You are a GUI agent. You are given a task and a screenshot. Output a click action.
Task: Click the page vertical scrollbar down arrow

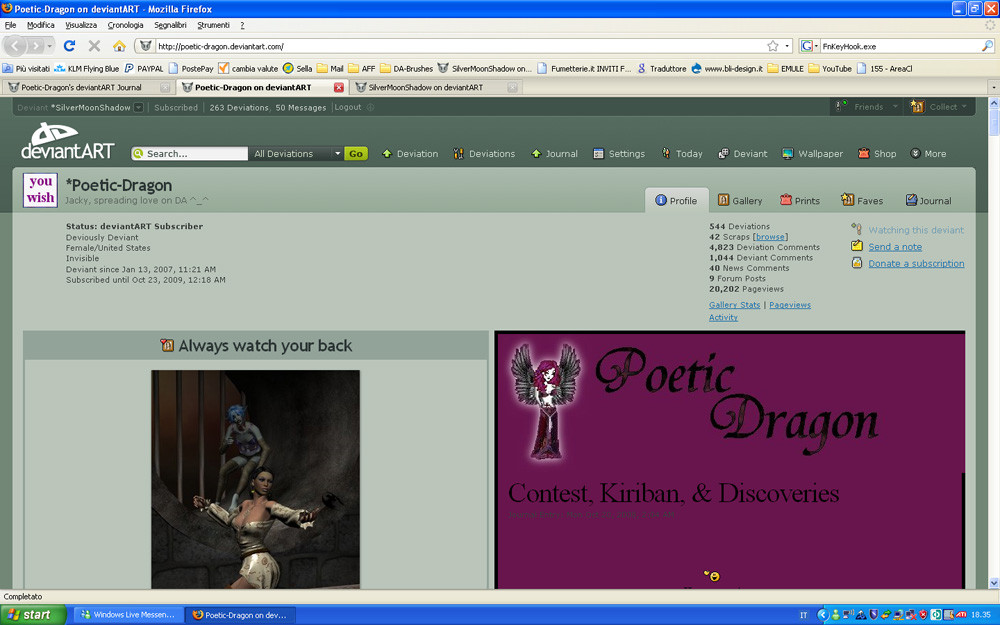pos(994,583)
